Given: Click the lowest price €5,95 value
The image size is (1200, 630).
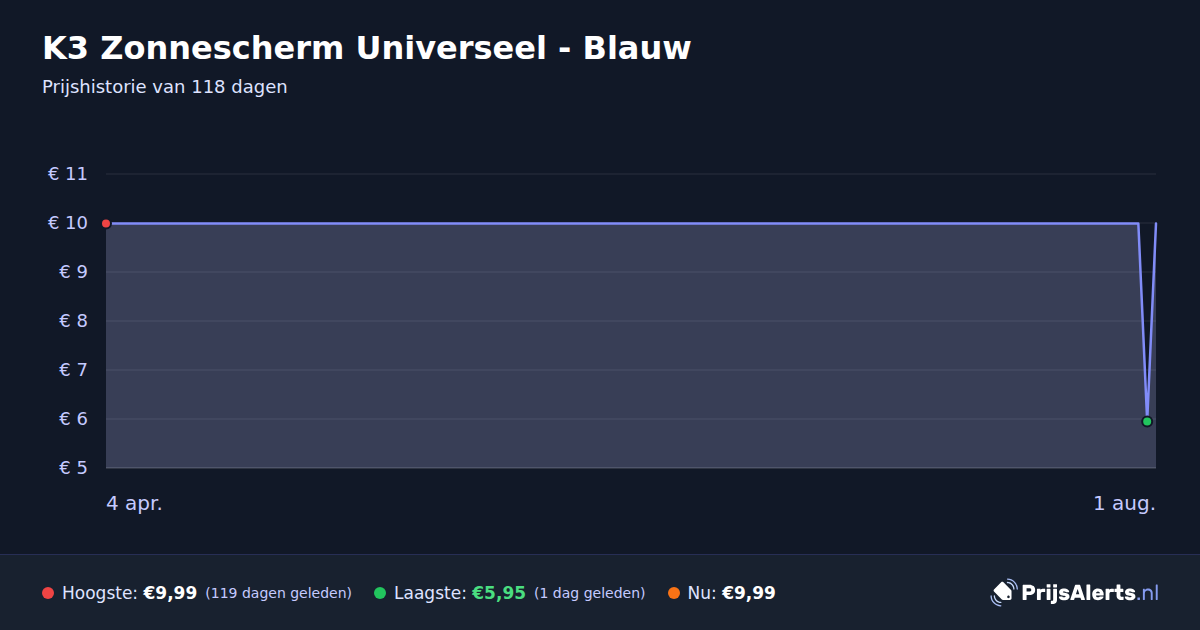Looking at the screenshot, I should tap(499, 593).
